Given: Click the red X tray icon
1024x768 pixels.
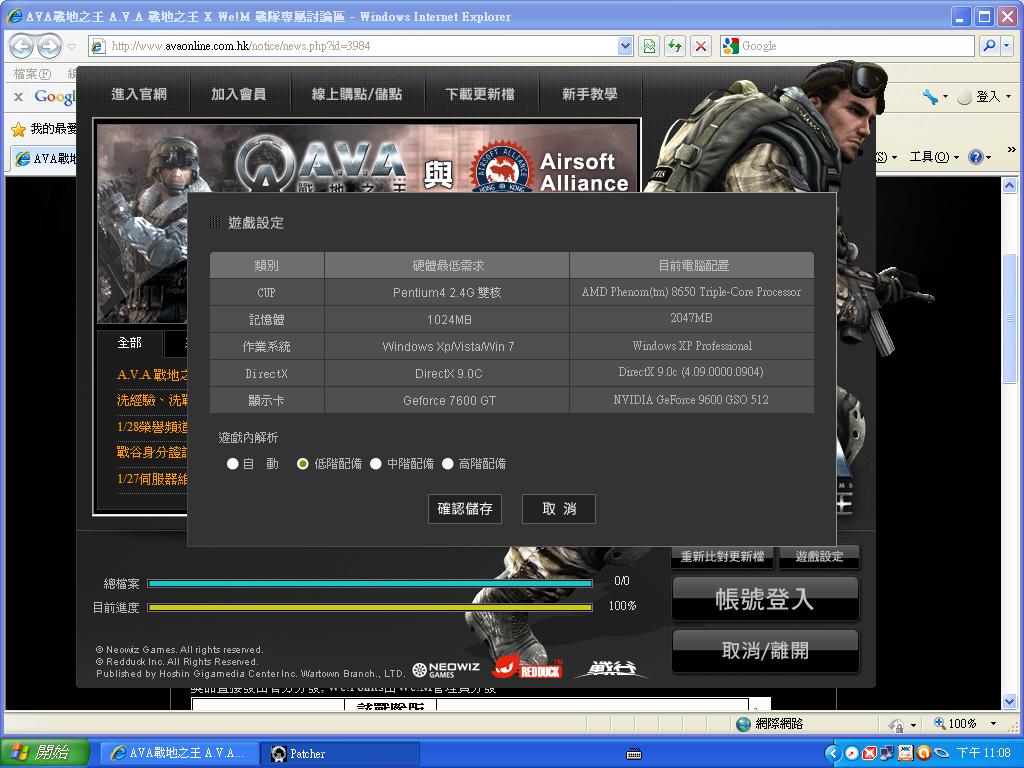Looking at the screenshot, I should point(869,754).
